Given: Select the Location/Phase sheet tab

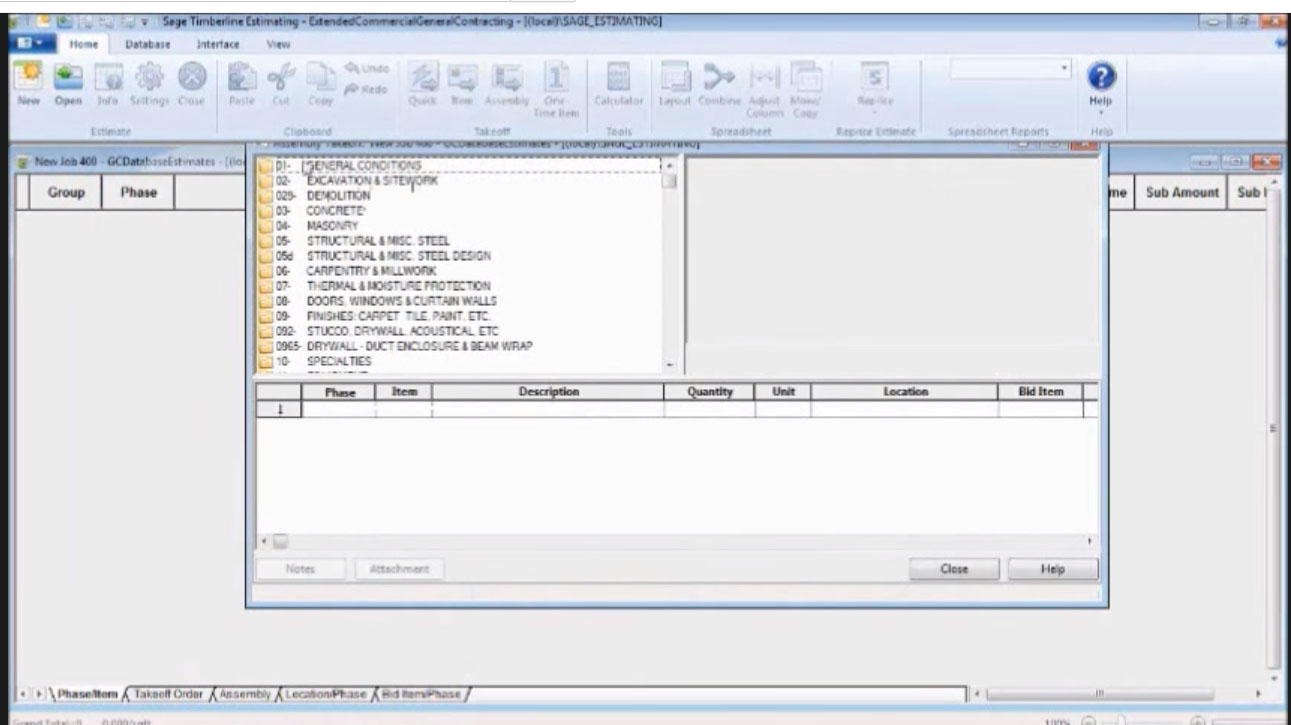Looking at the screenshot, I should pos(324,692).
